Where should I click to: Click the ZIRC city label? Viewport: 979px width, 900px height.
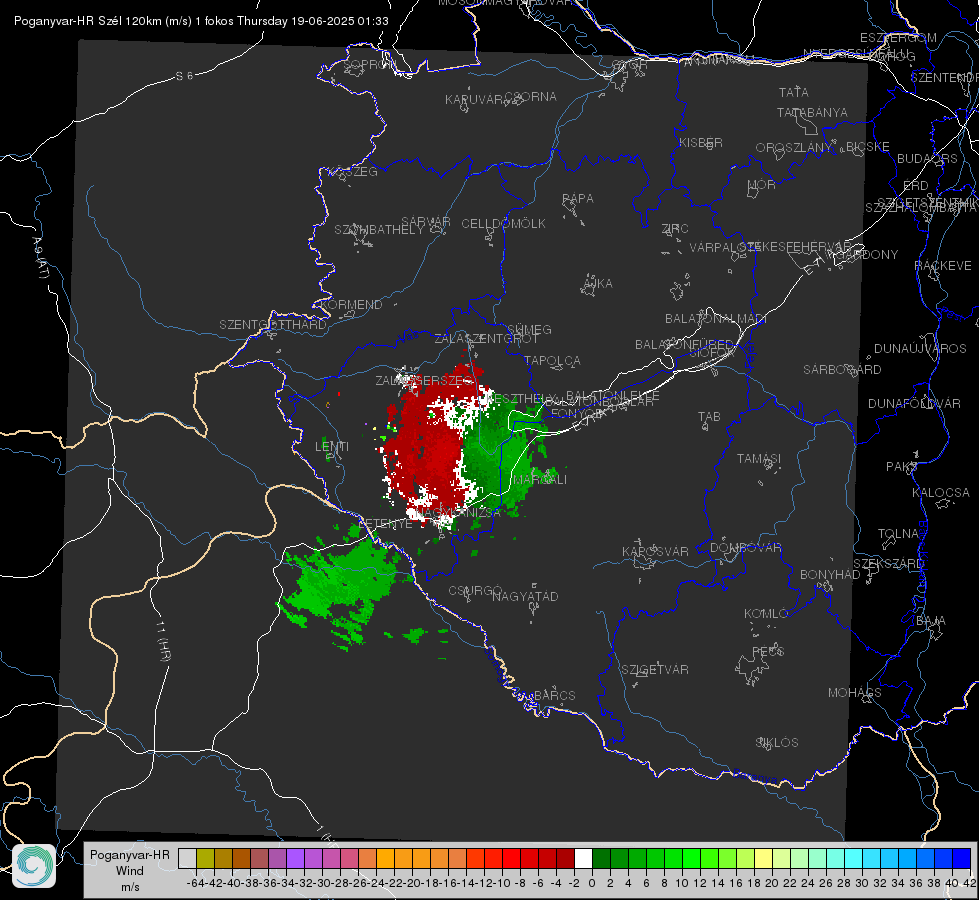675,229
